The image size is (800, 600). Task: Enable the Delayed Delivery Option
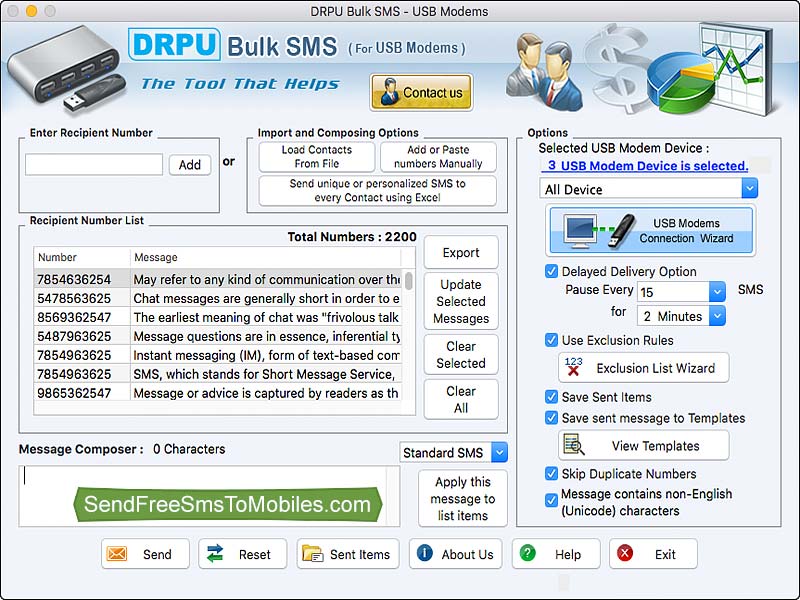pos(551,271)
